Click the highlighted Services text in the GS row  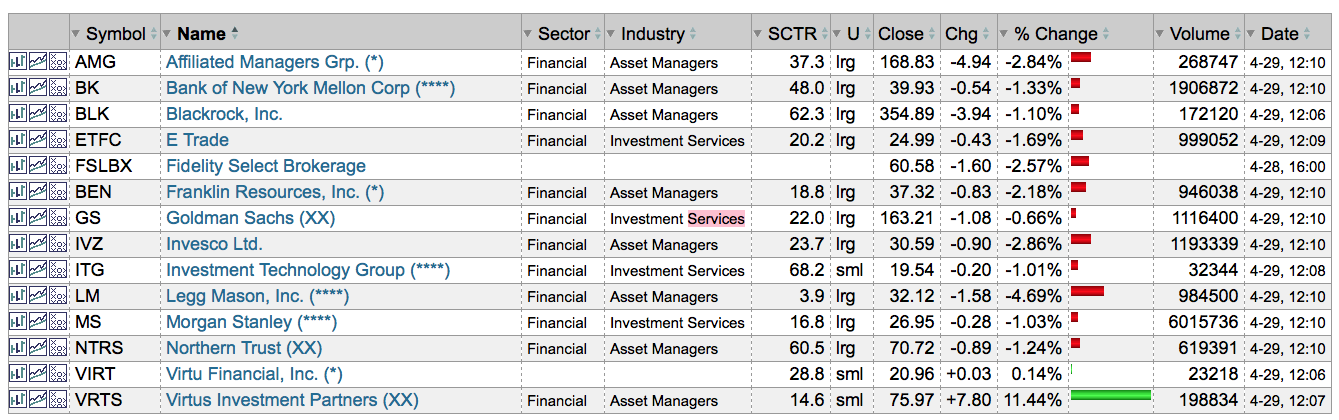click(716, 218)
